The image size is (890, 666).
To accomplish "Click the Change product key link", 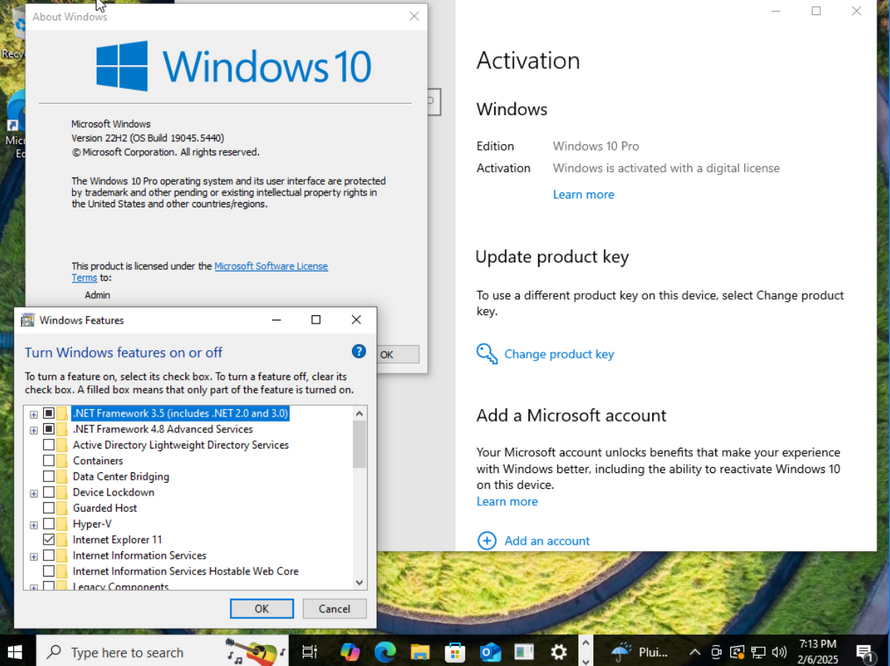I will click(558, 354).
